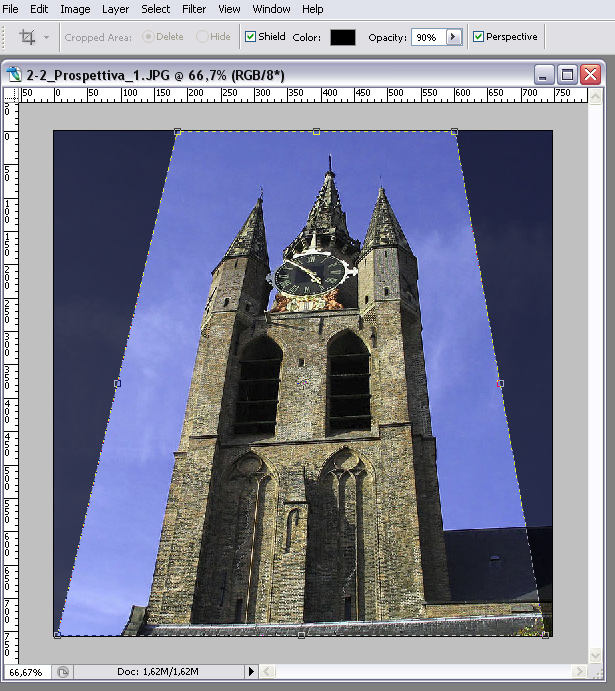Open the Edit menu
The height and width of the screenshot is (691, 615).
tap(39, 9)
